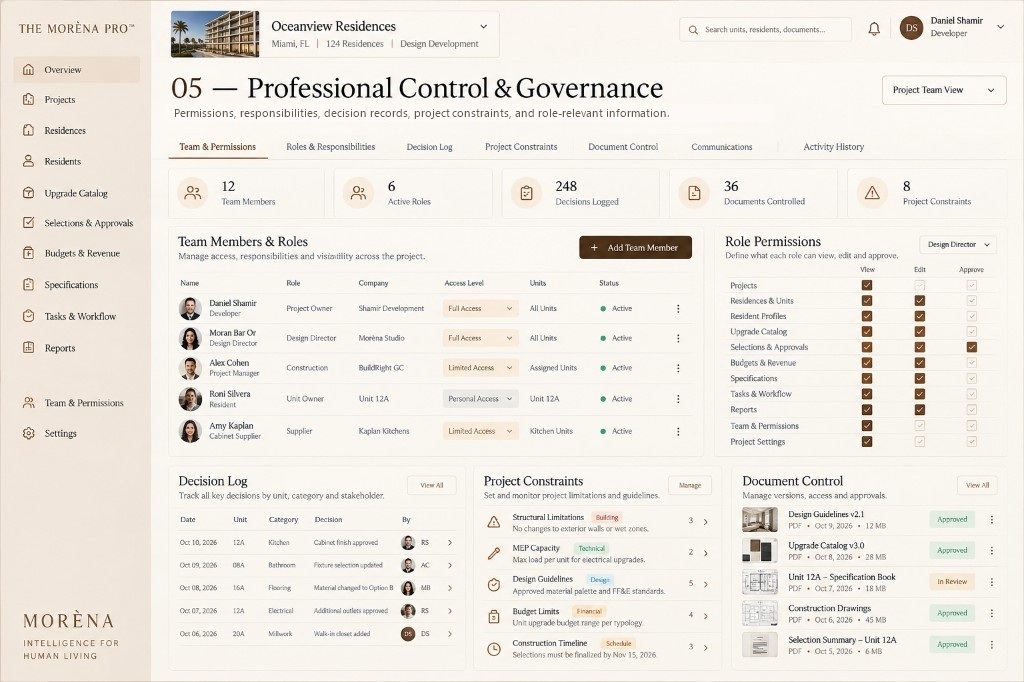The image size is (1024, 682).
Task: Change Alex Cohen's Limited Access level
Action: [480, 368]
